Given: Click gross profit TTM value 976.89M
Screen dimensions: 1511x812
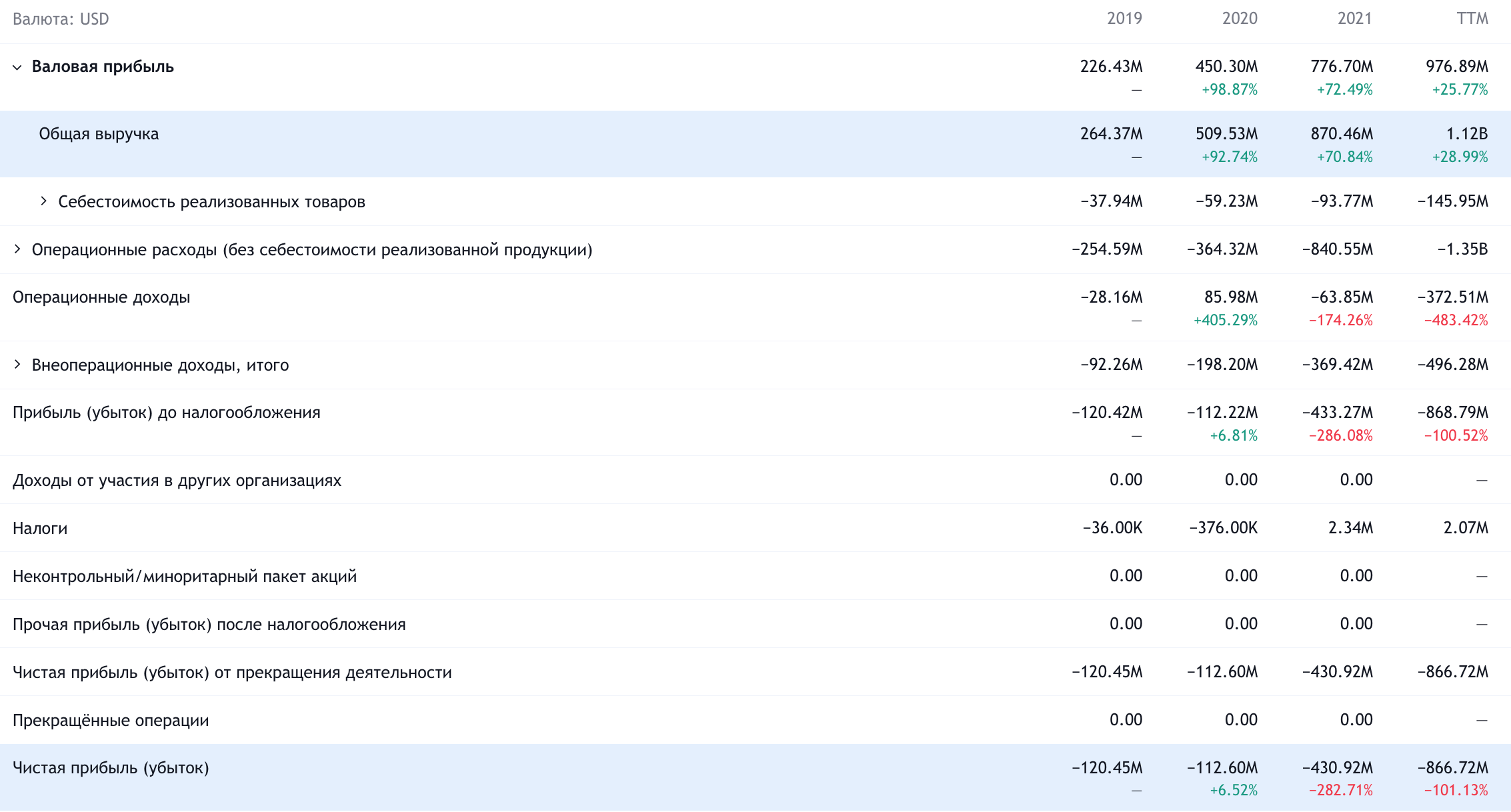Looking at the screenshot, I should click(1457, 67).
